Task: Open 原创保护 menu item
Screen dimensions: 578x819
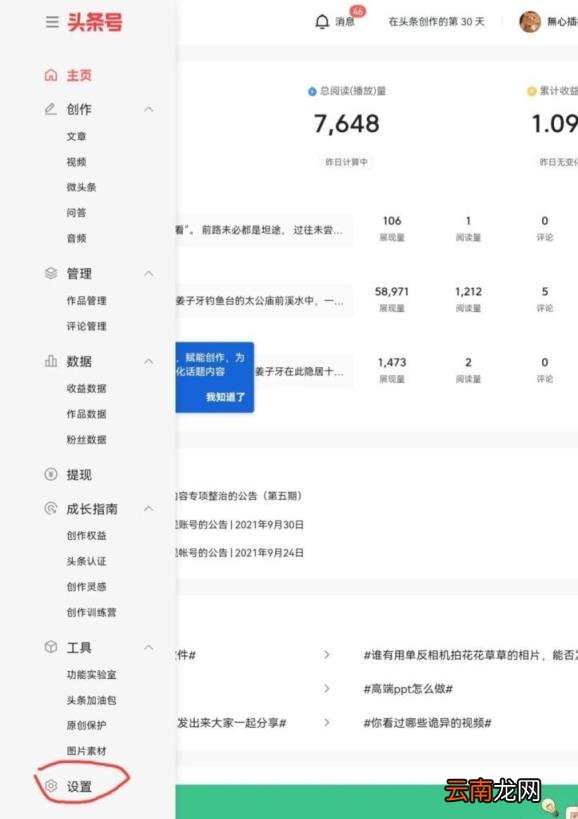Action: click(x=86, y=726)
